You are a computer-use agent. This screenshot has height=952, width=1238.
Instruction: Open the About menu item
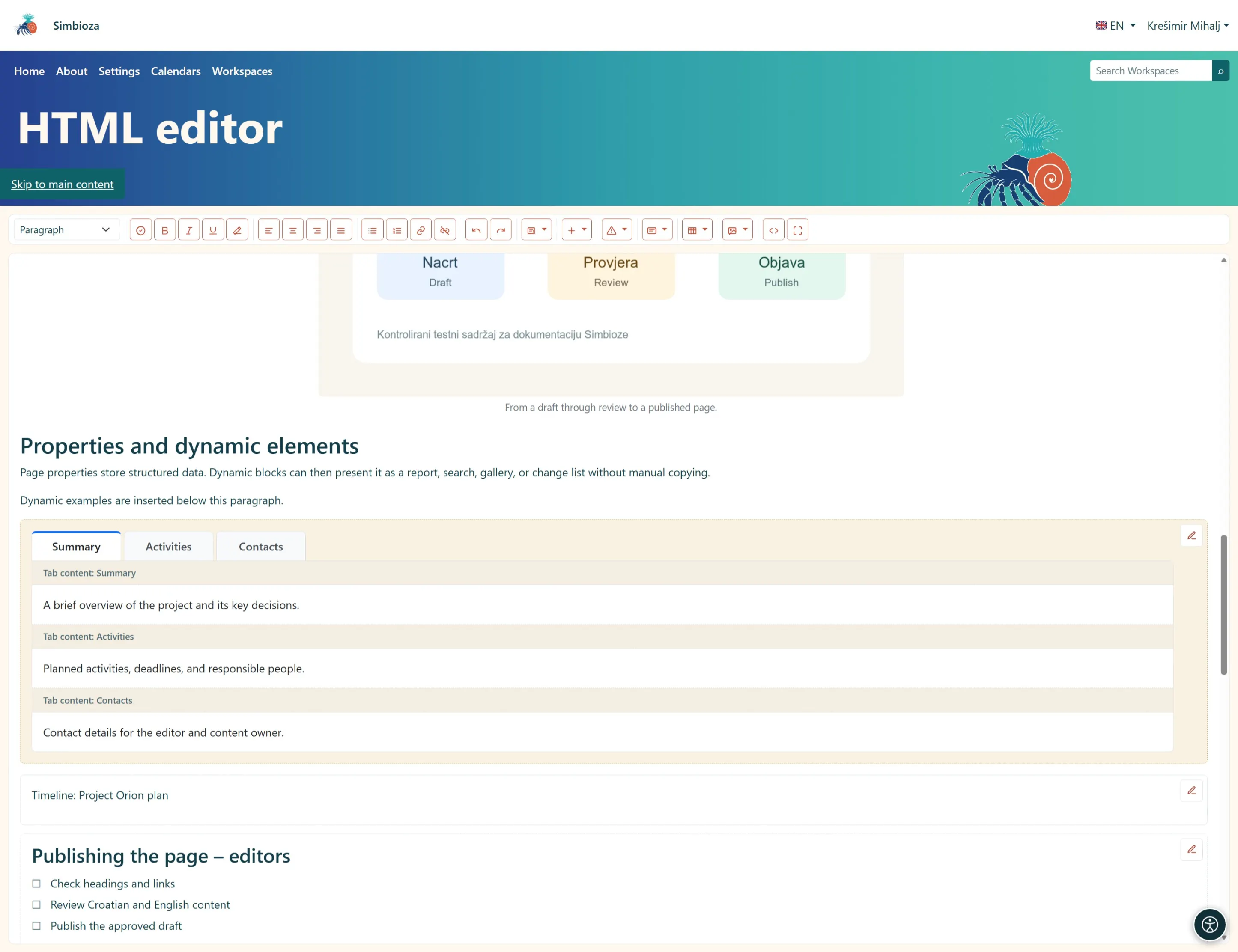(x=72, y=71)
